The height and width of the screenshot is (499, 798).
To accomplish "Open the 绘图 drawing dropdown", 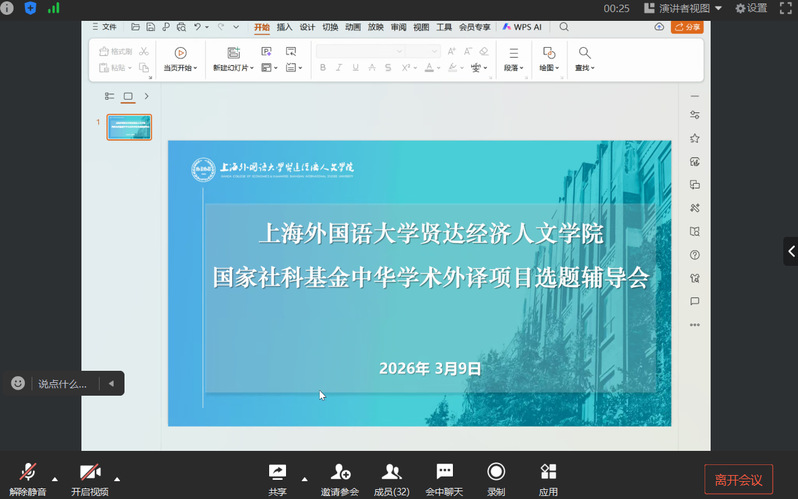I will click(549, 59).
